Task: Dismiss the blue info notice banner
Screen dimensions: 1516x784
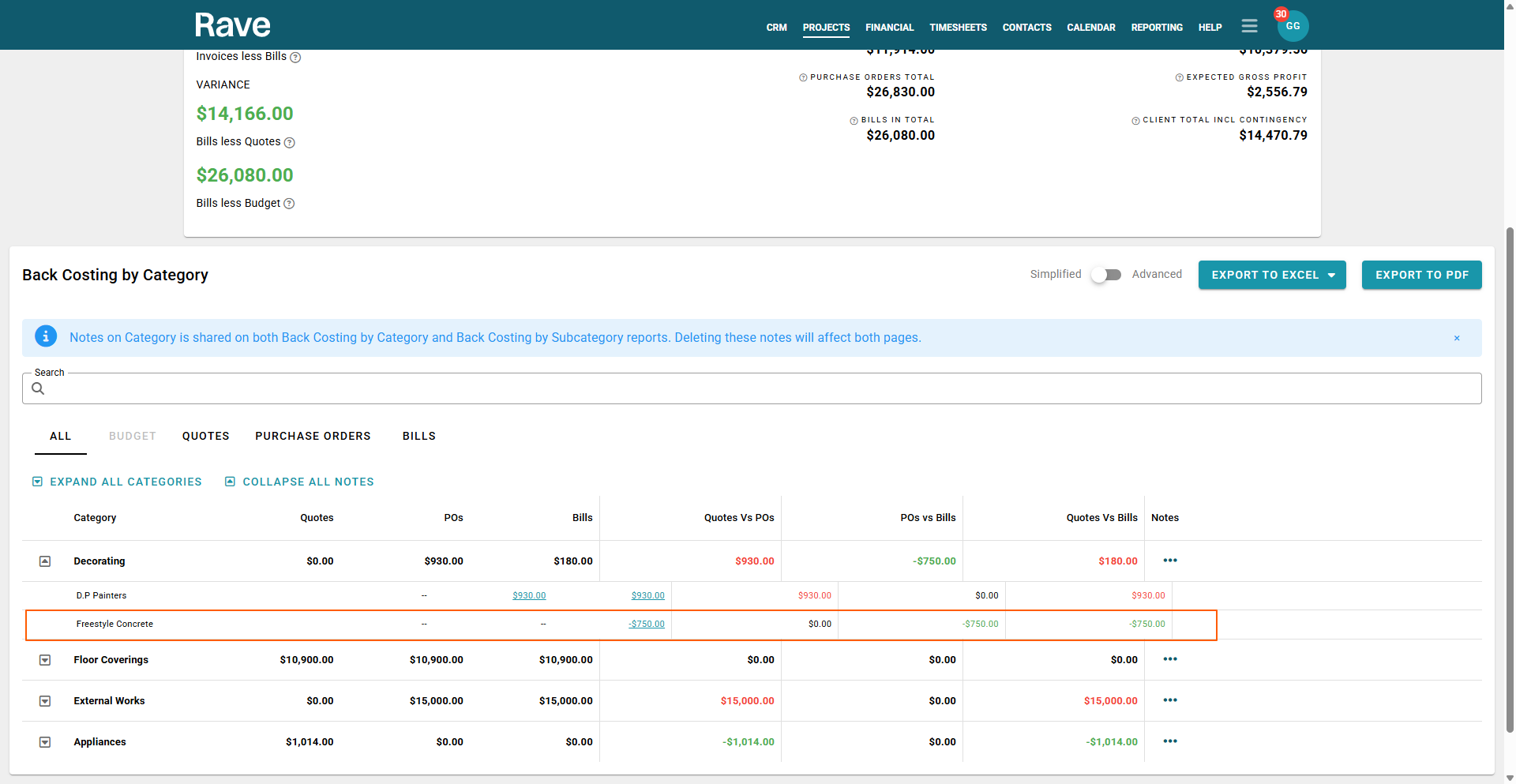Action: click(x=1457, y=338)
